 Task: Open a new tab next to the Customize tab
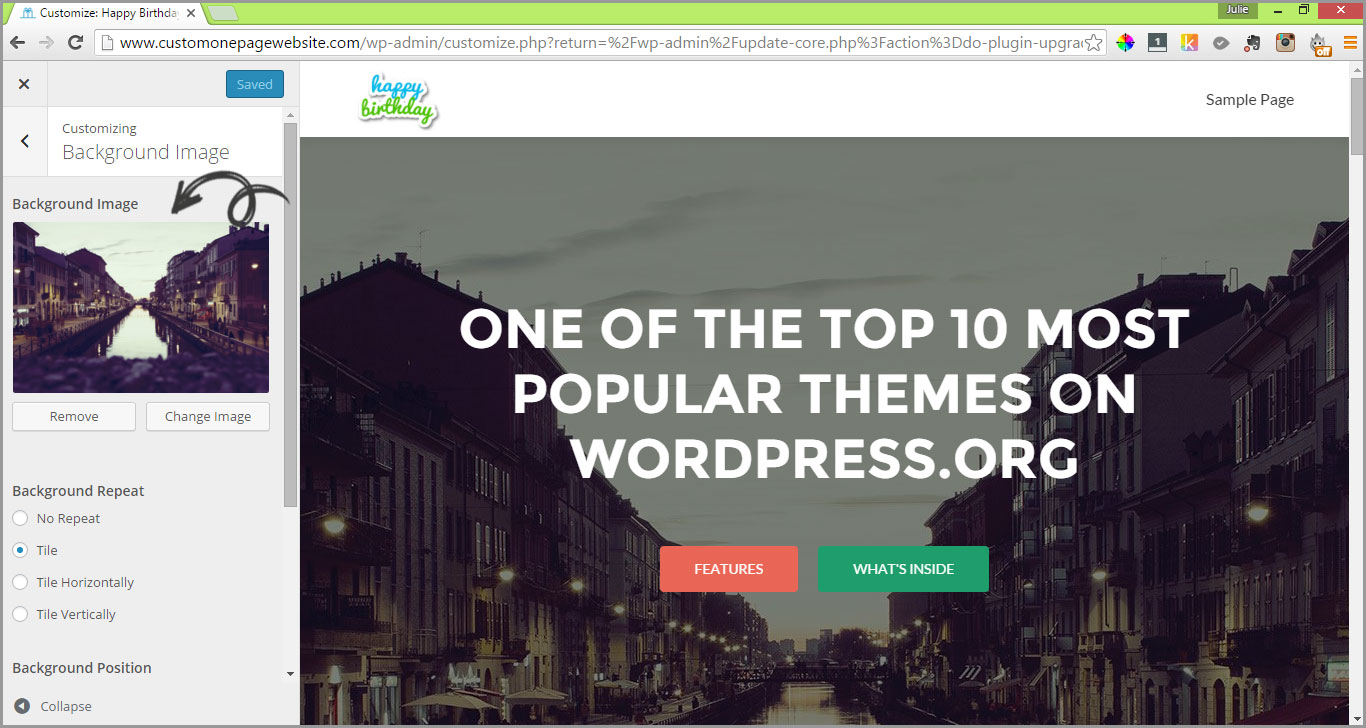pos(224,13)
